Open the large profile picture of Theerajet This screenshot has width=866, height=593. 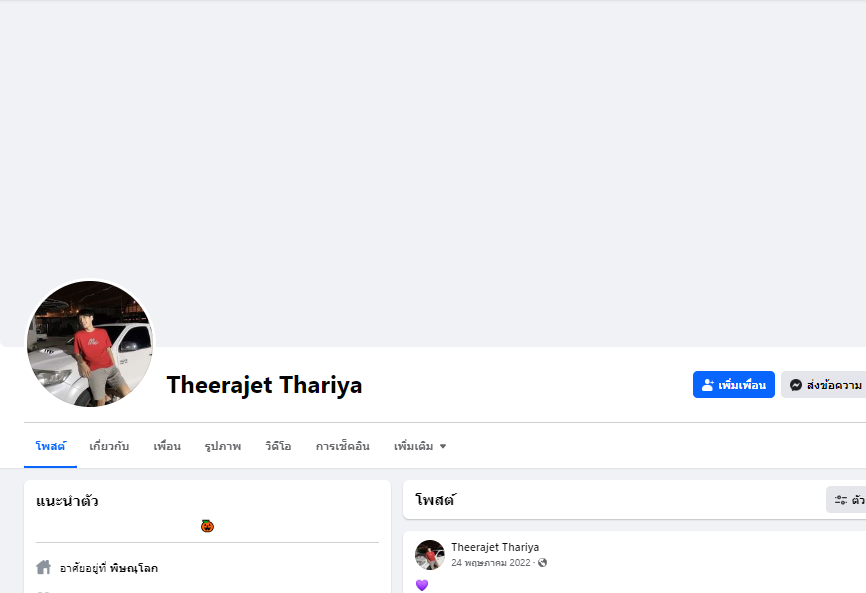point(90,343)
